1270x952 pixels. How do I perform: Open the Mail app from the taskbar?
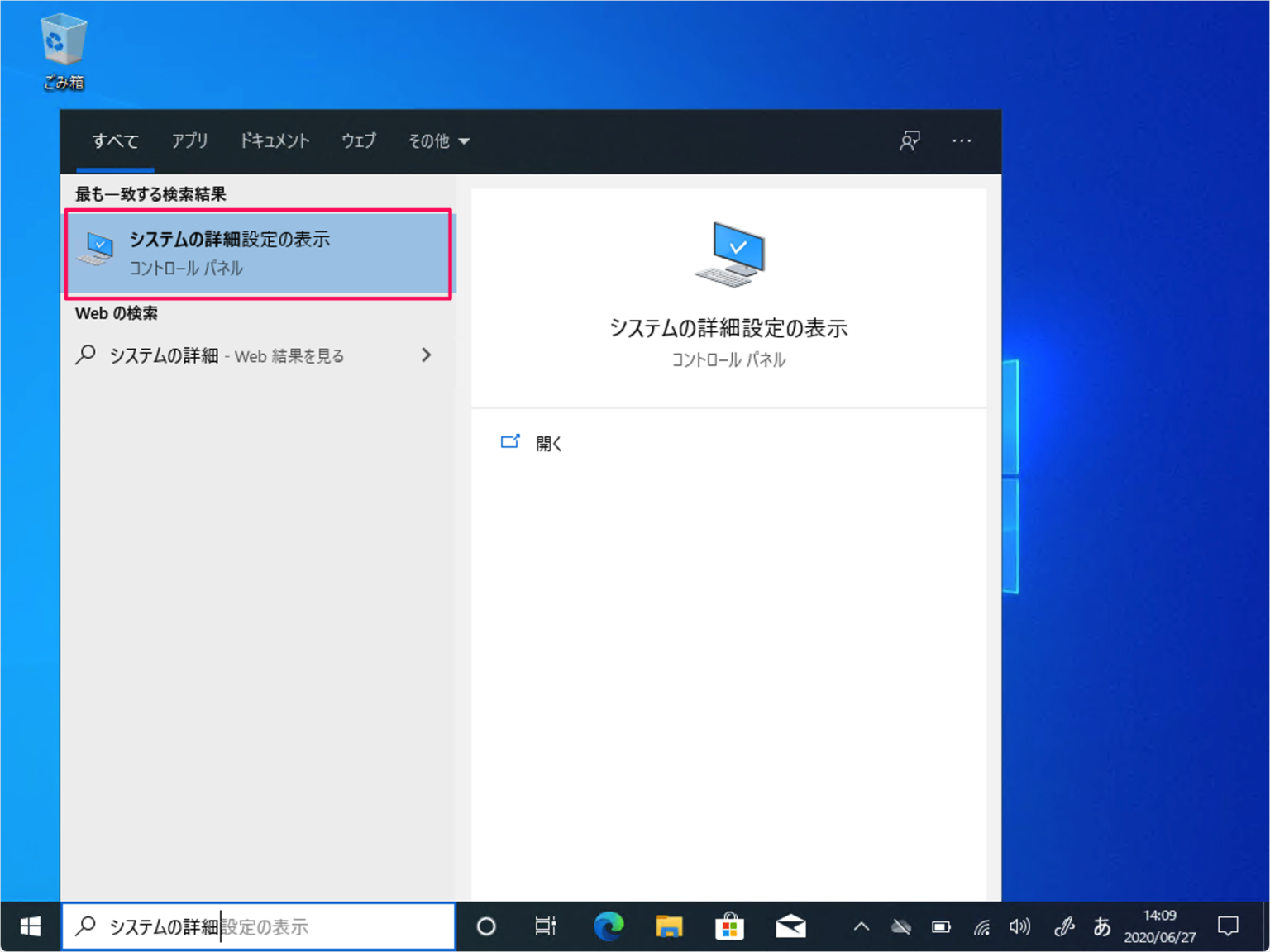(790, 926)
